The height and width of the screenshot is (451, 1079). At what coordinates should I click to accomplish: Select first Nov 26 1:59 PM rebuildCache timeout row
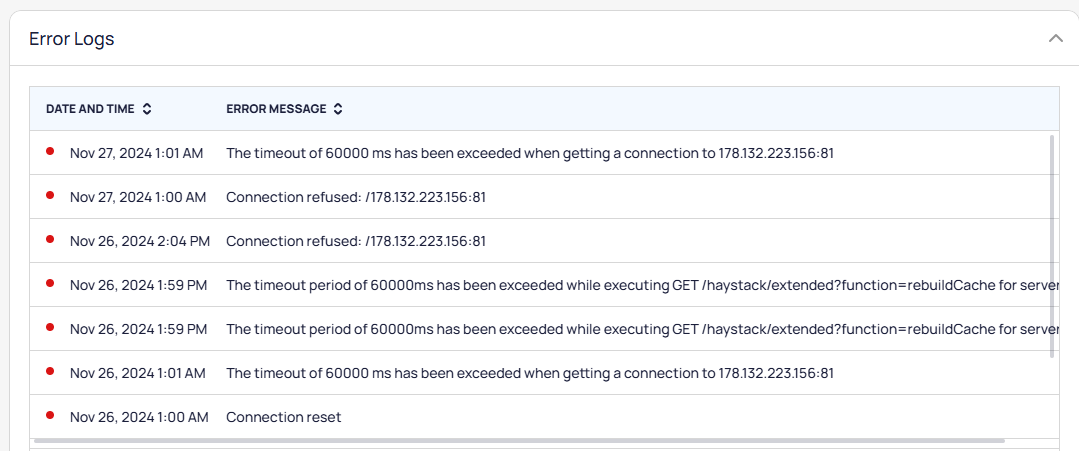[x=544, y=285]
